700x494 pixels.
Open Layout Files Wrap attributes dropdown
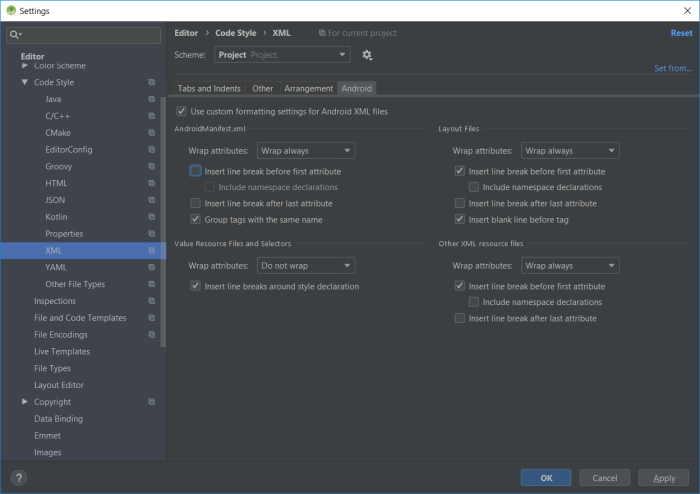point(570,151)
